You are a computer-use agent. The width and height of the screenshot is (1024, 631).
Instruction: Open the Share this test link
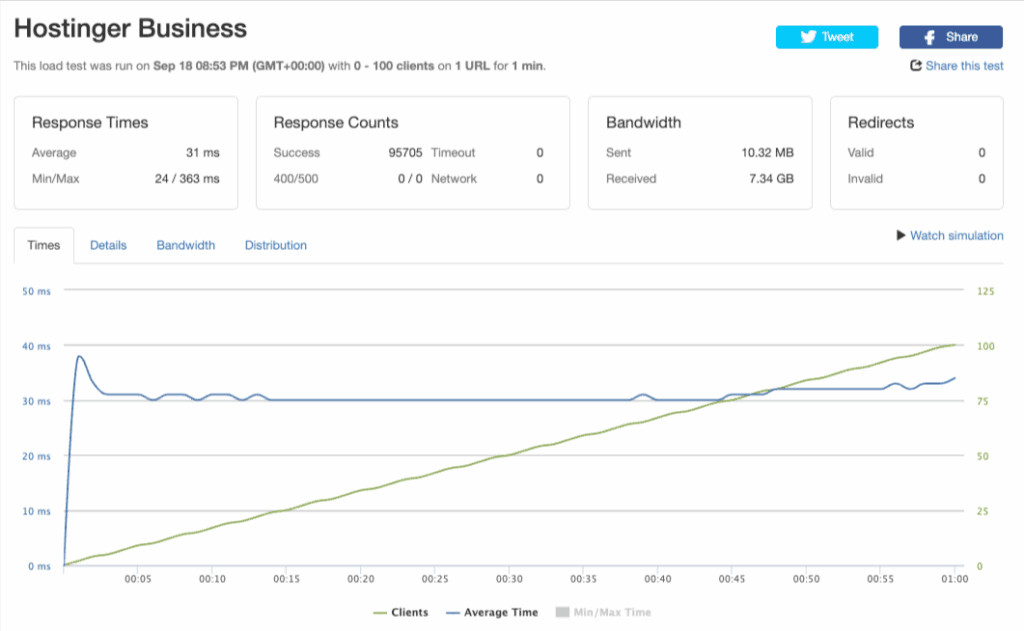(x=964, y=66)
